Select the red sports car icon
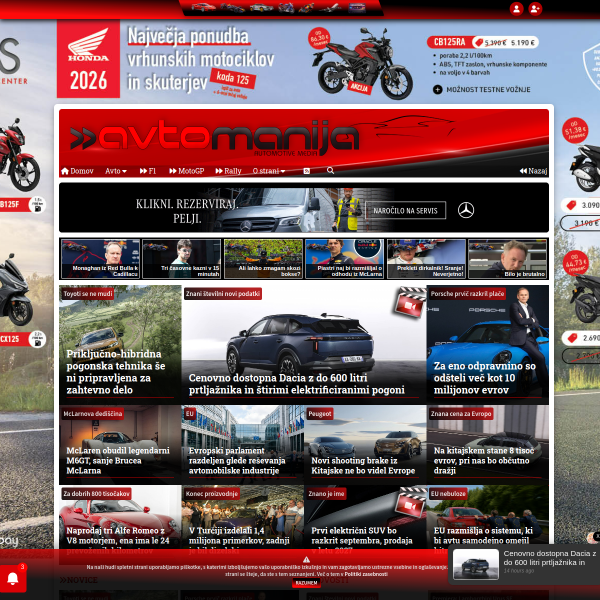This screenshot has width=600, height=600. pyautogui.click(x=203, y=7)
